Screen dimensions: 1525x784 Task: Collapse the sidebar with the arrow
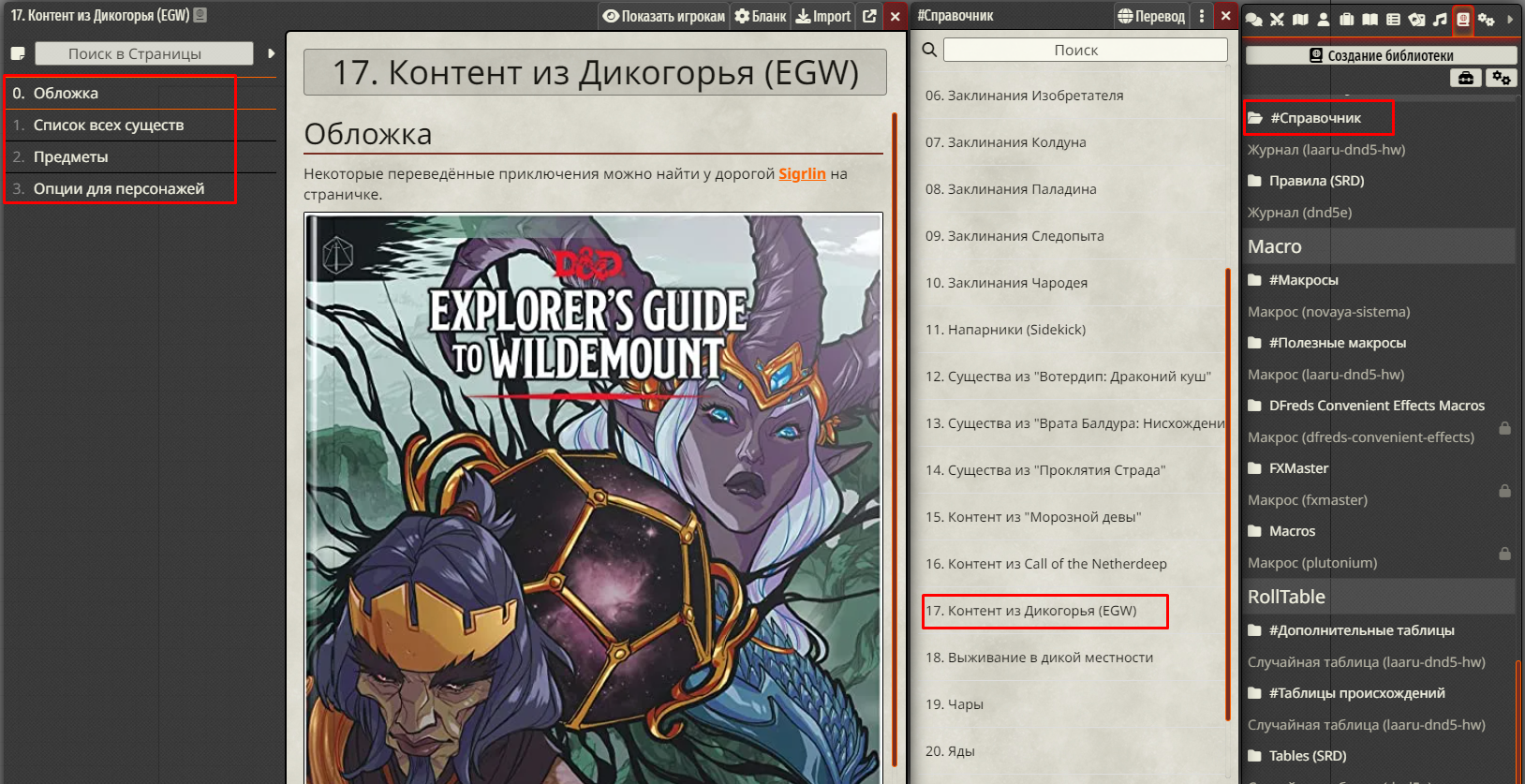click(1510, 19)
